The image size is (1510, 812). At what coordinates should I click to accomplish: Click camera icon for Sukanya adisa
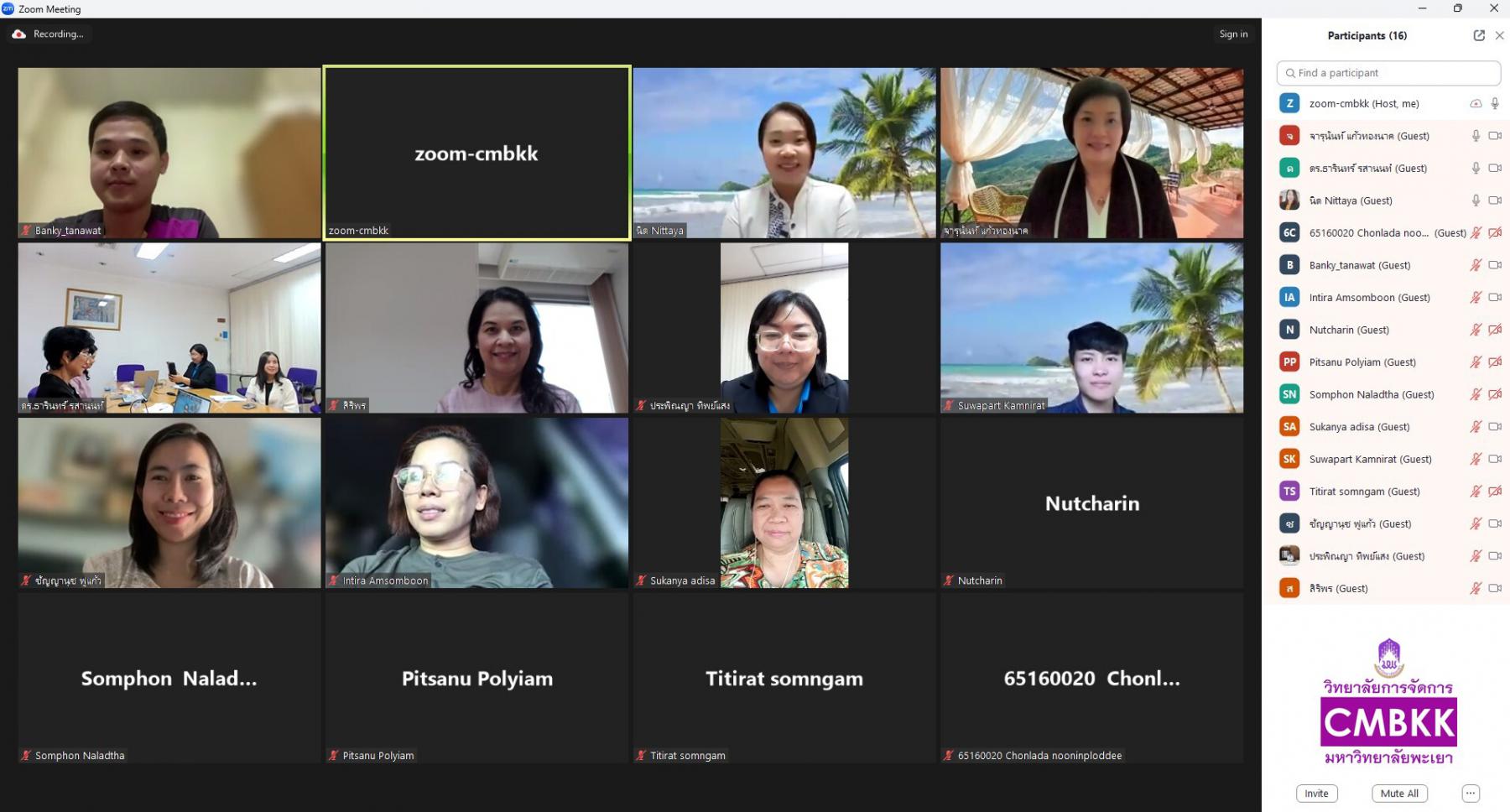point(1495,426)
